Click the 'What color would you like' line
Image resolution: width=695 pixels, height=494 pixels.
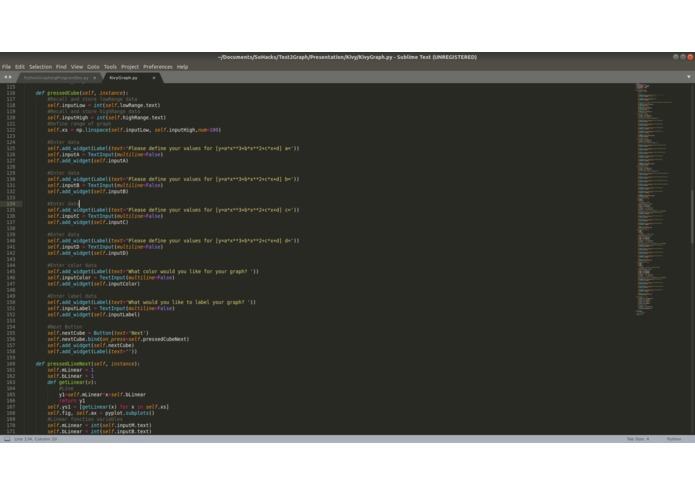[x=153, y=272]
